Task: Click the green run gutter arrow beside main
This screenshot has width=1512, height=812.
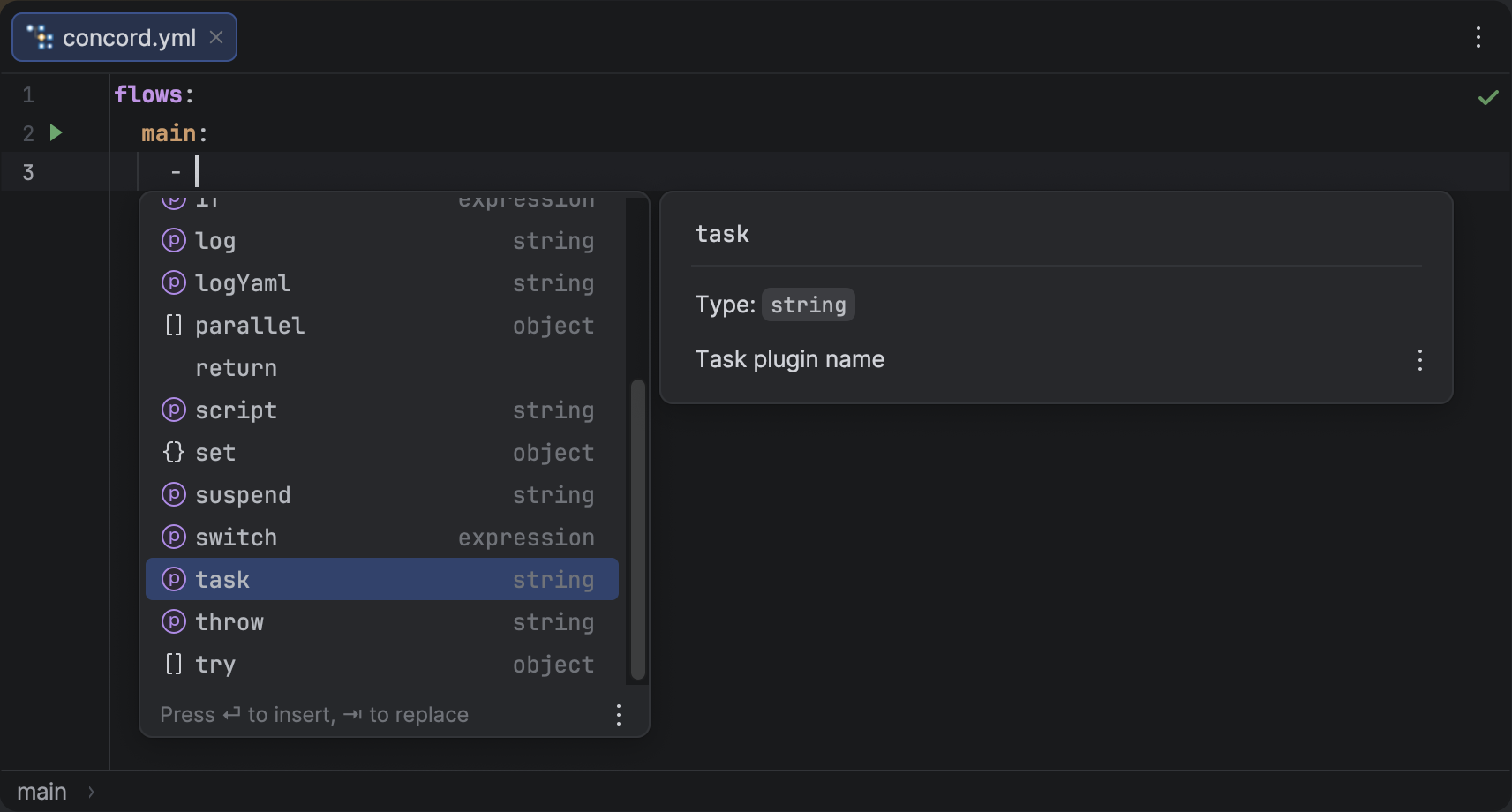Action: [x=56, y=133]
